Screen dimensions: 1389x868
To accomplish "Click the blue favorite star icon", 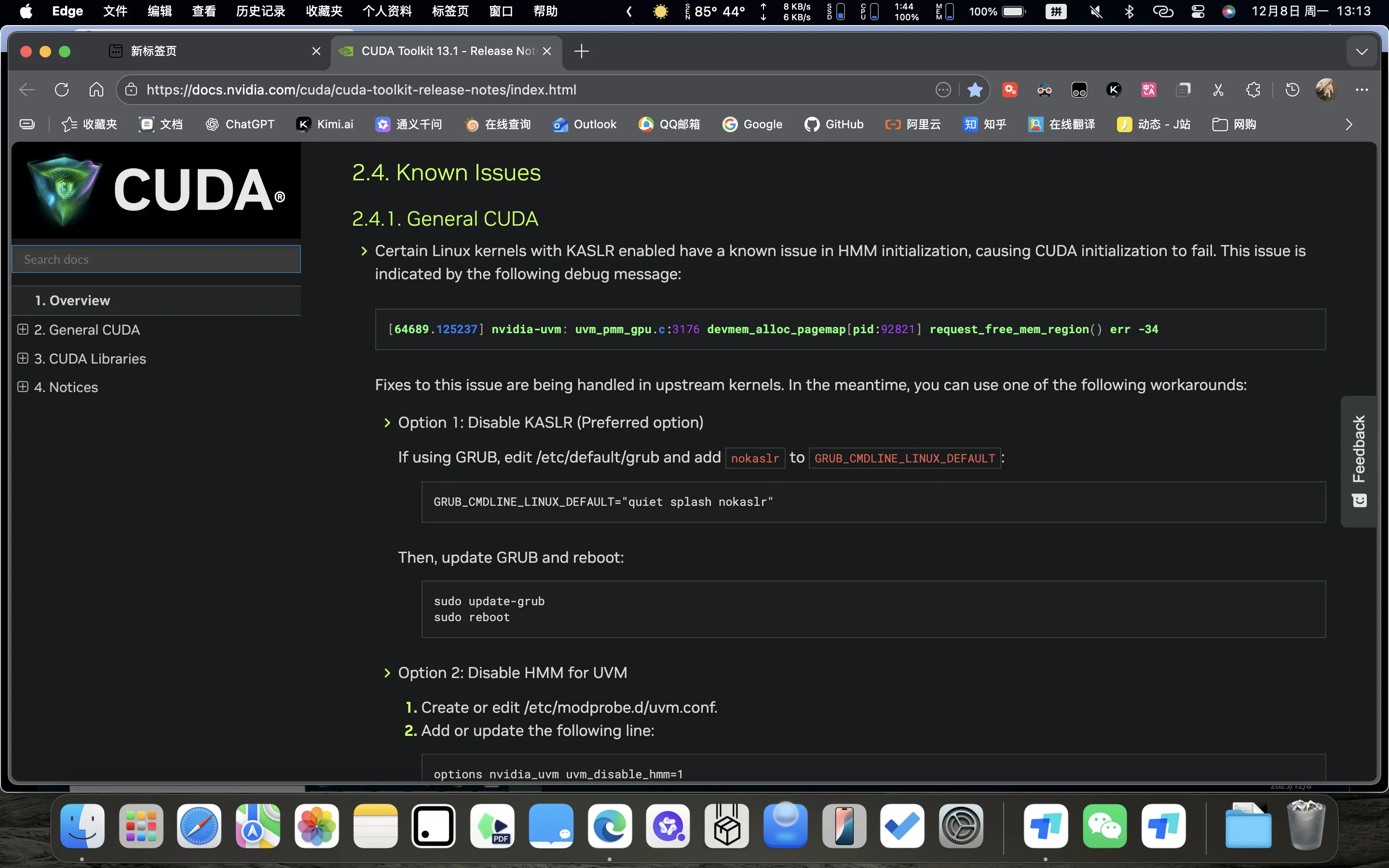I will tap(975, 90).
